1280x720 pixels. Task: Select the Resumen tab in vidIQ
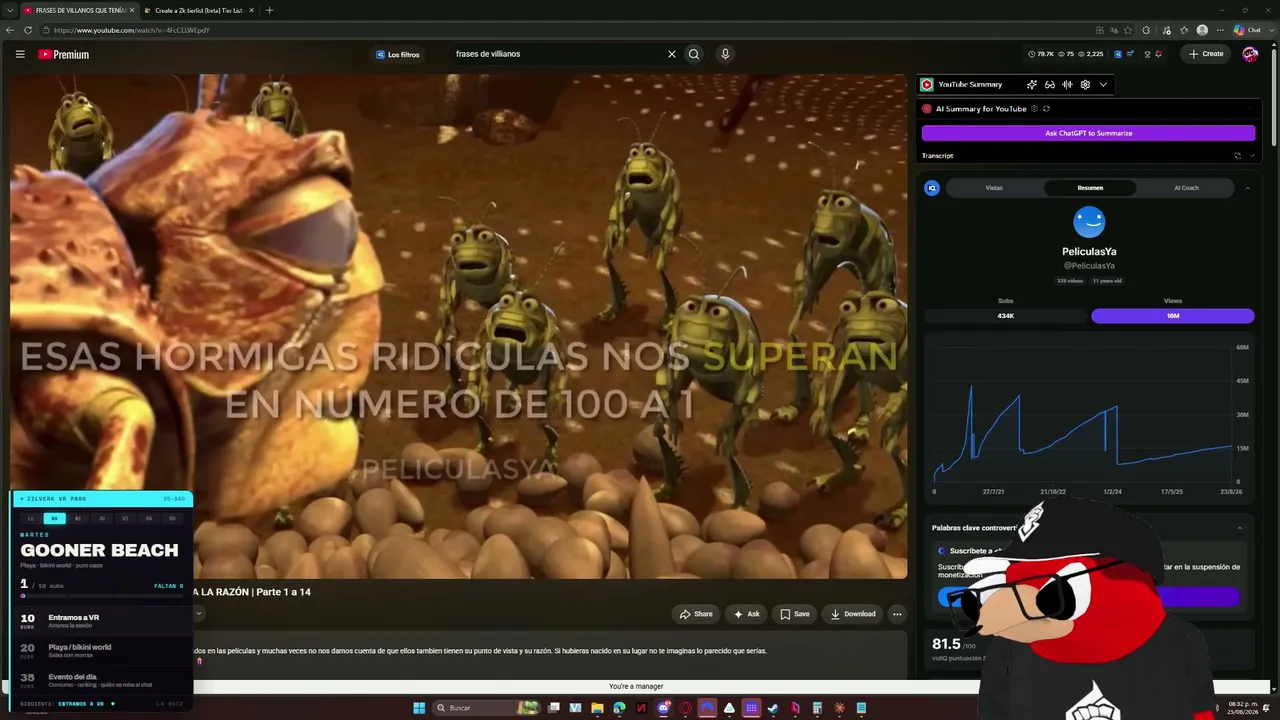pyautogui.click(x=1090, y=188)
